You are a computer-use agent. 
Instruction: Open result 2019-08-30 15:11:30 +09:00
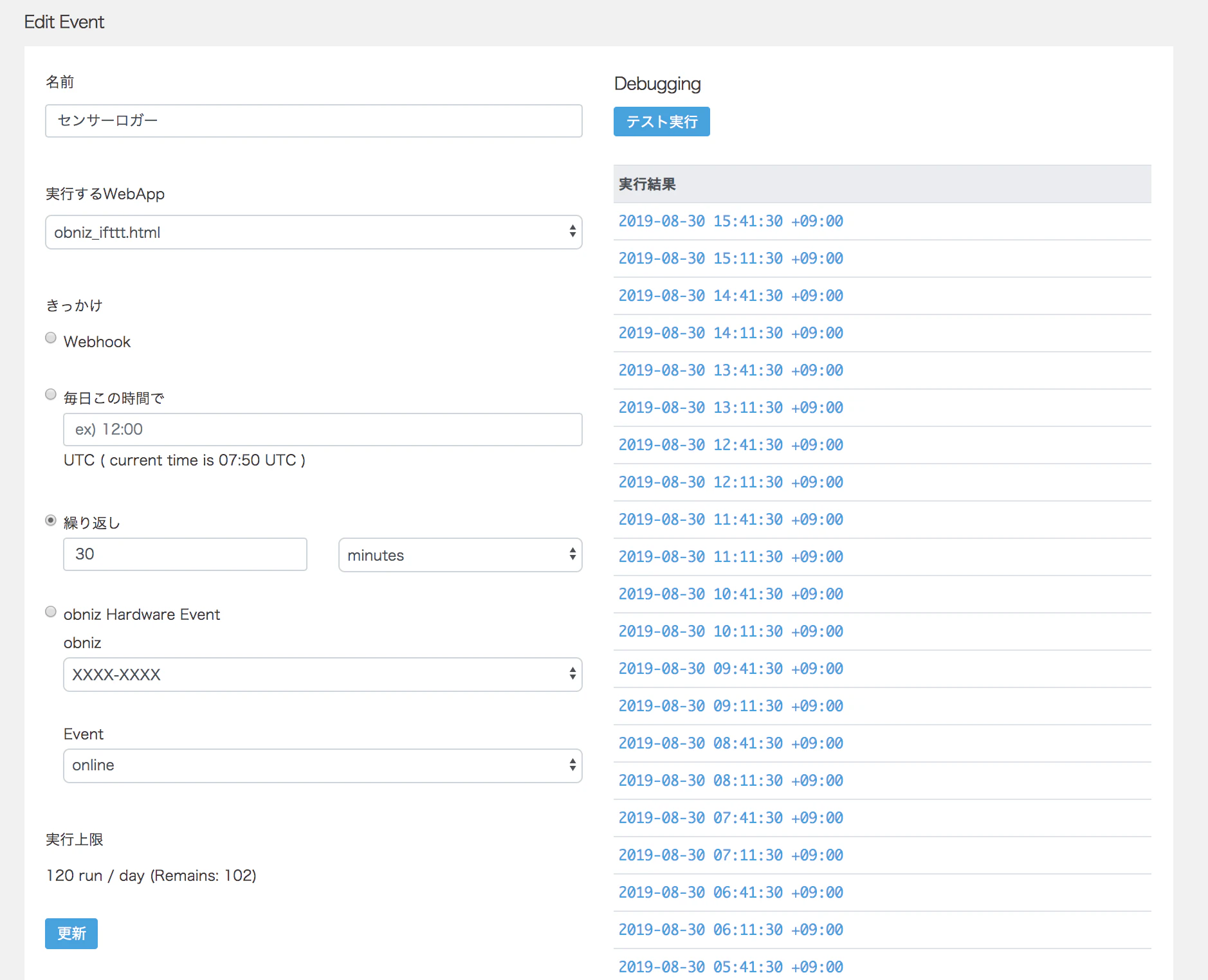[731, 259]
